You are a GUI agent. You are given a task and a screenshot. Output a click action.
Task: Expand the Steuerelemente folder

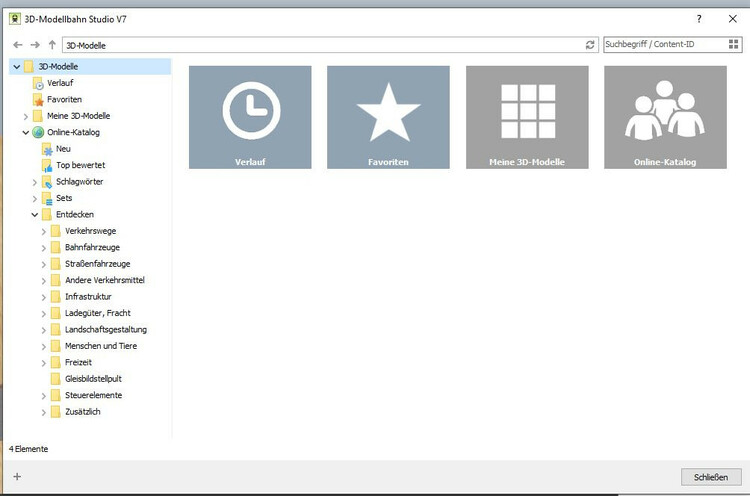click(x=44, y=396)
